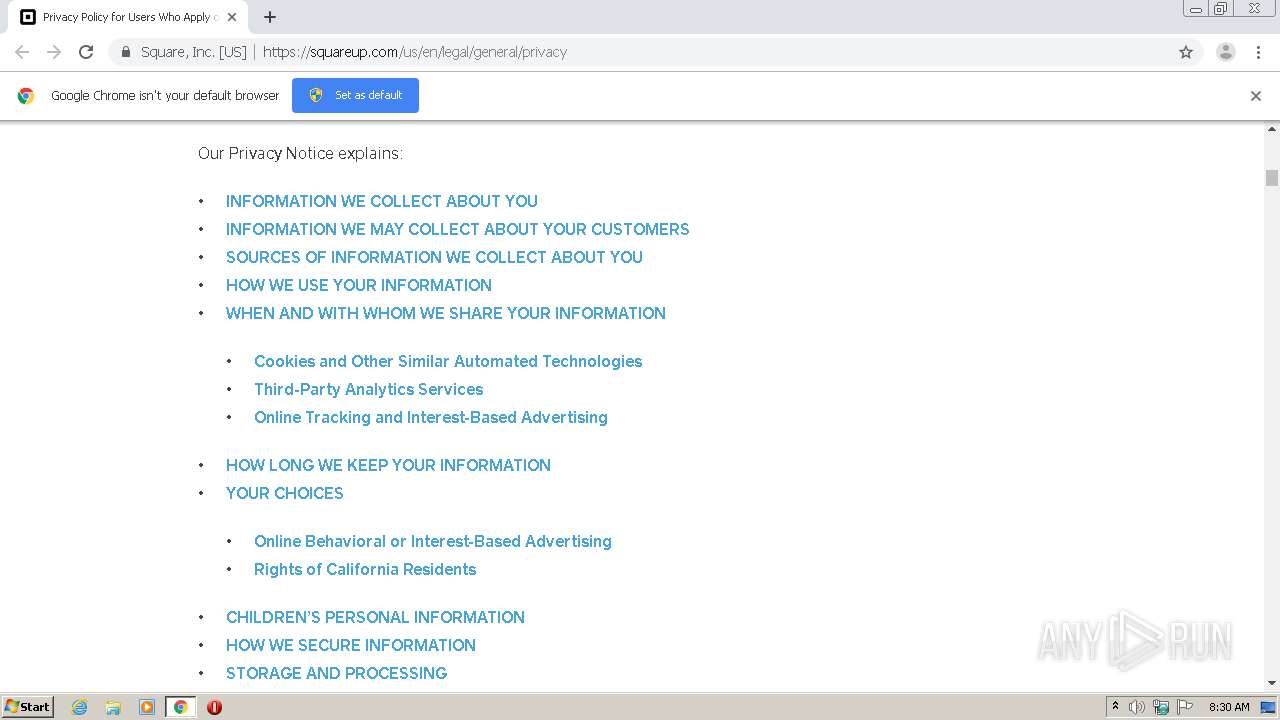This screenshot has height=720, width=1280.
Task: Click the system clock showing 8:30 AM
Action: 1229,707
